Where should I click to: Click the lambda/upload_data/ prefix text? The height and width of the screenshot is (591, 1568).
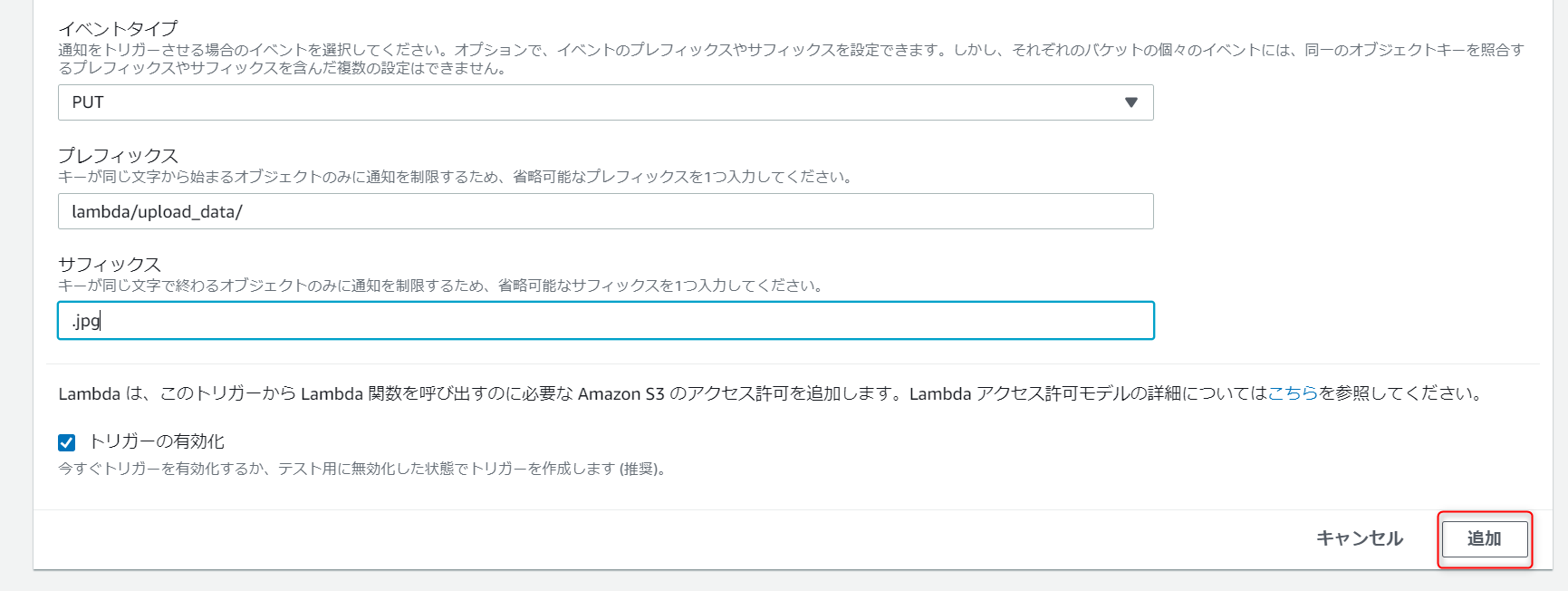tap(157, 212)
